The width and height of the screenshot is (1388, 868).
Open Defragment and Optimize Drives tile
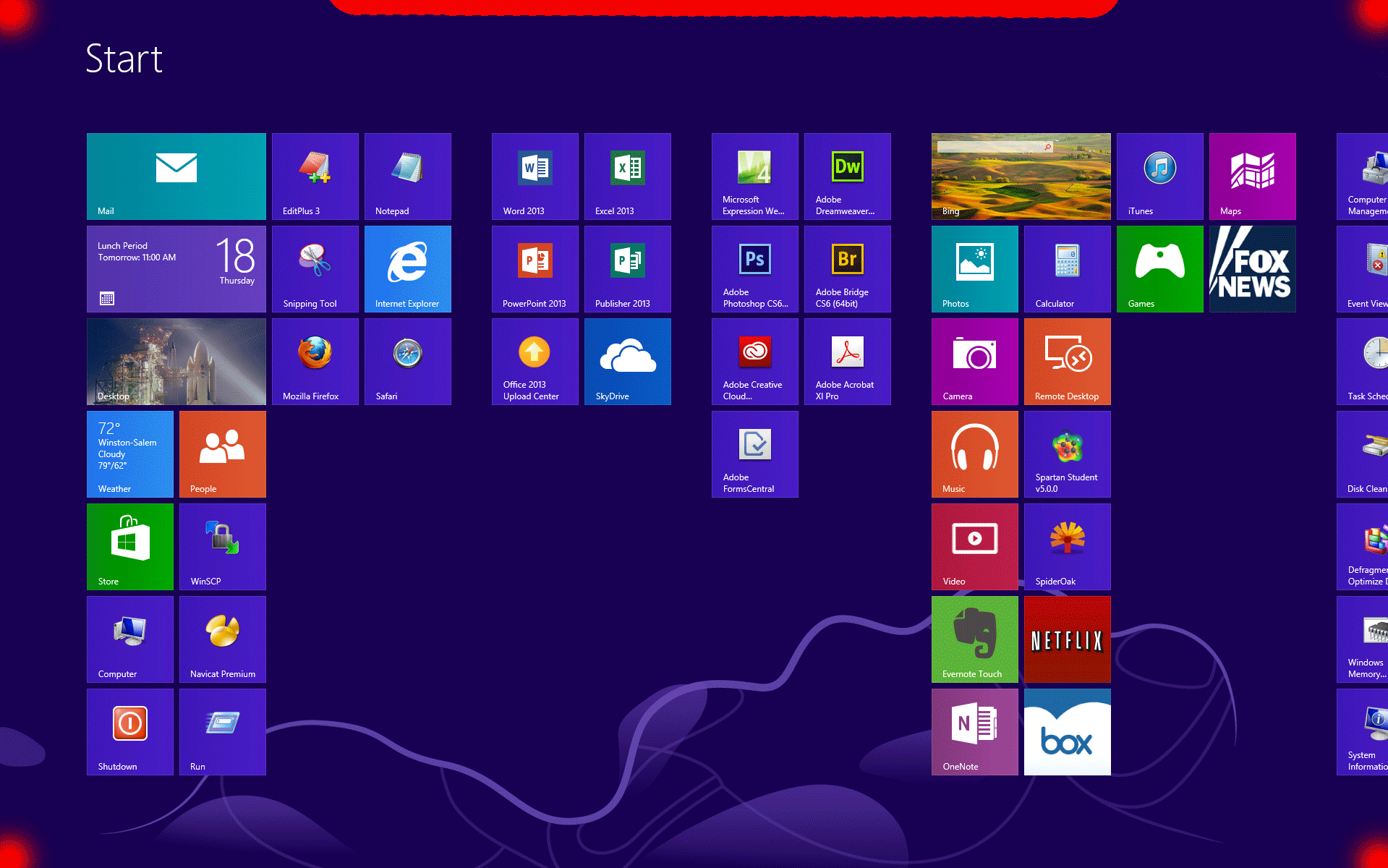[x=1363, y=547]
